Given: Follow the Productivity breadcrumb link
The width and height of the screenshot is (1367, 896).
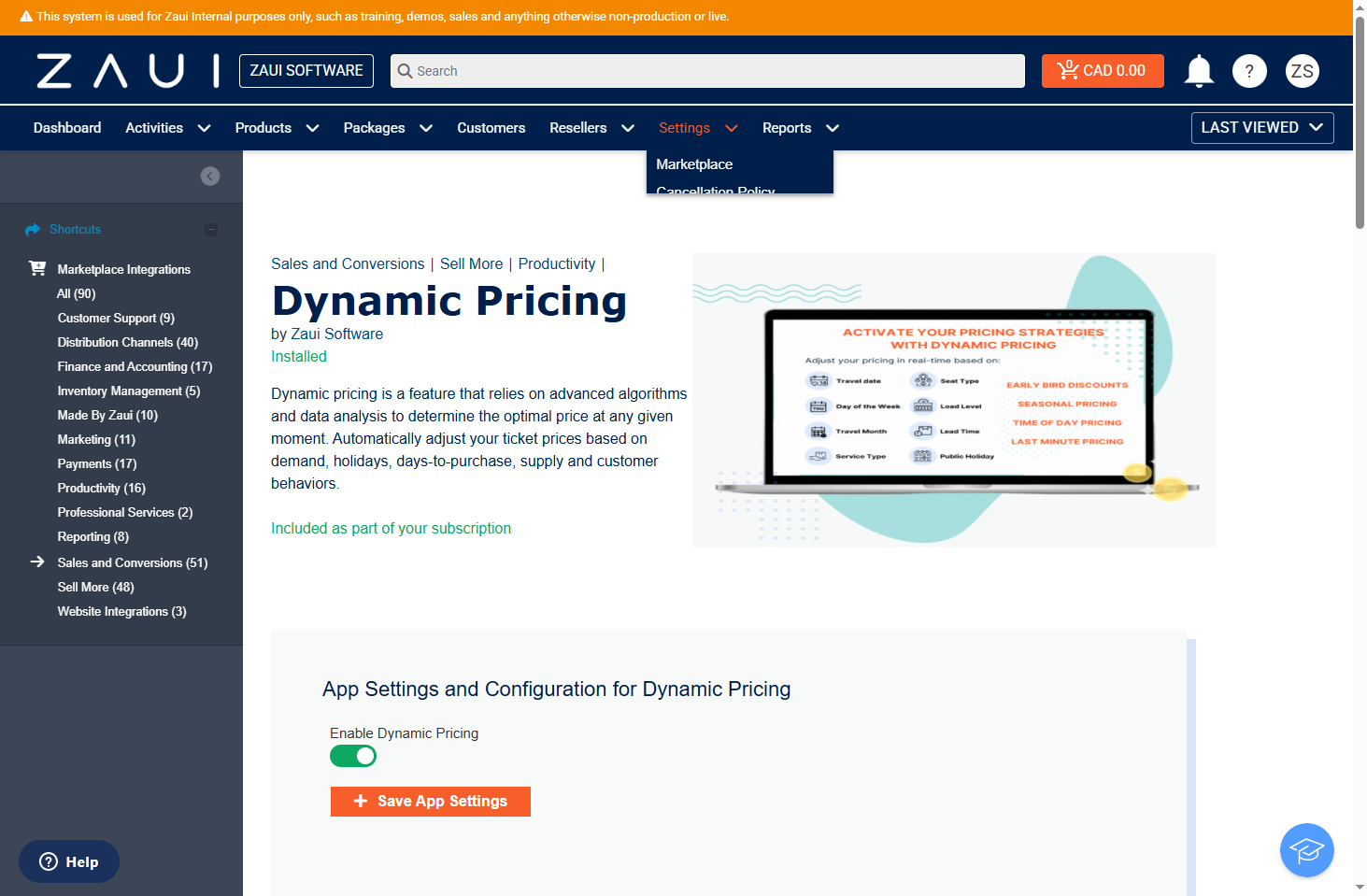Looking at the screenshot, I should click(x=557, y=264).
